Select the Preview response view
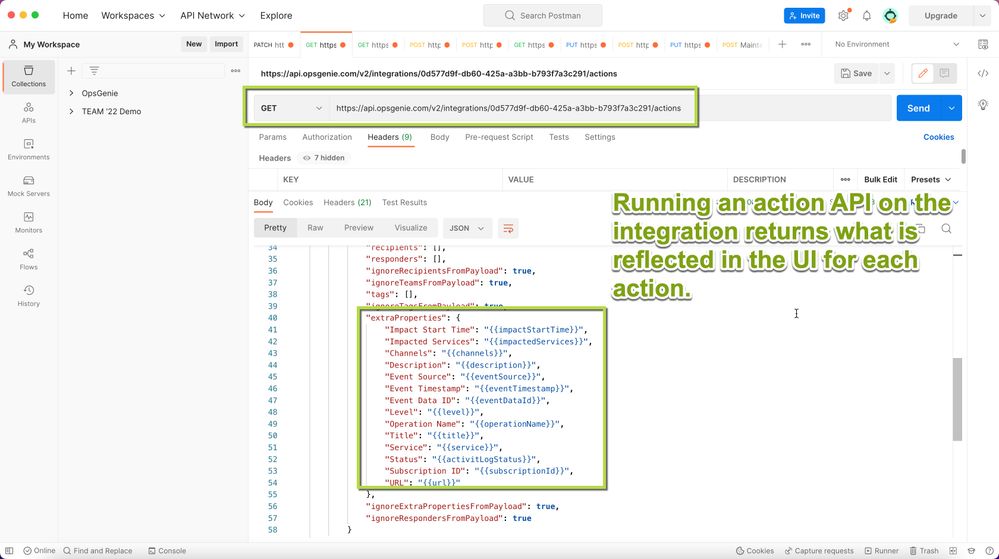Viewport: 999px width, 559px height. (359, 228)
